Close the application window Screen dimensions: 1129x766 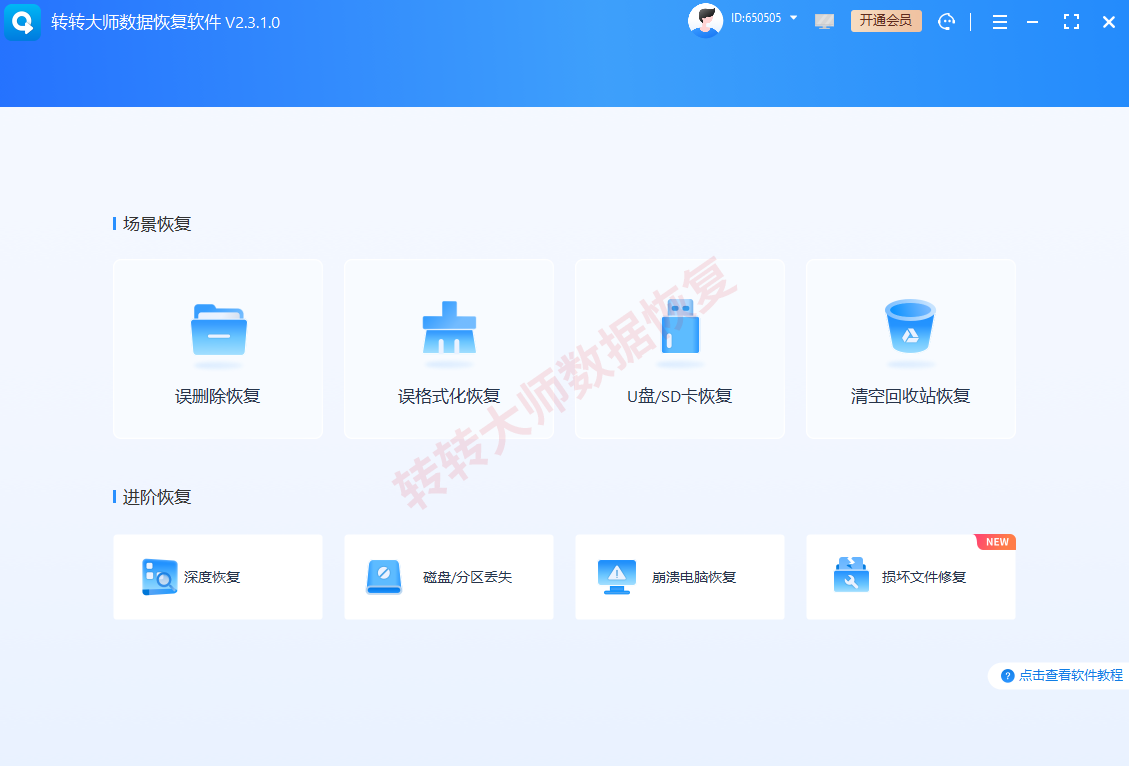tap(1109, 22)
